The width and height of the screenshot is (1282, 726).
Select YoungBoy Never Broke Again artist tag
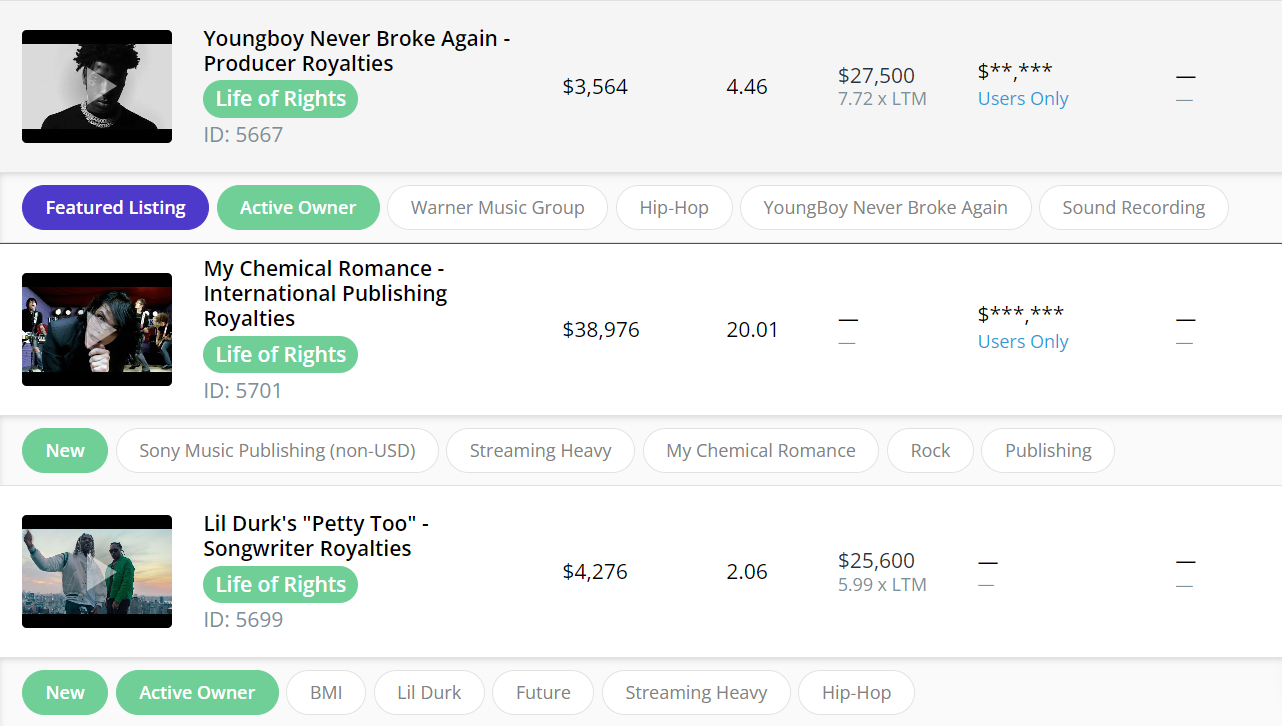coord(885,208)
